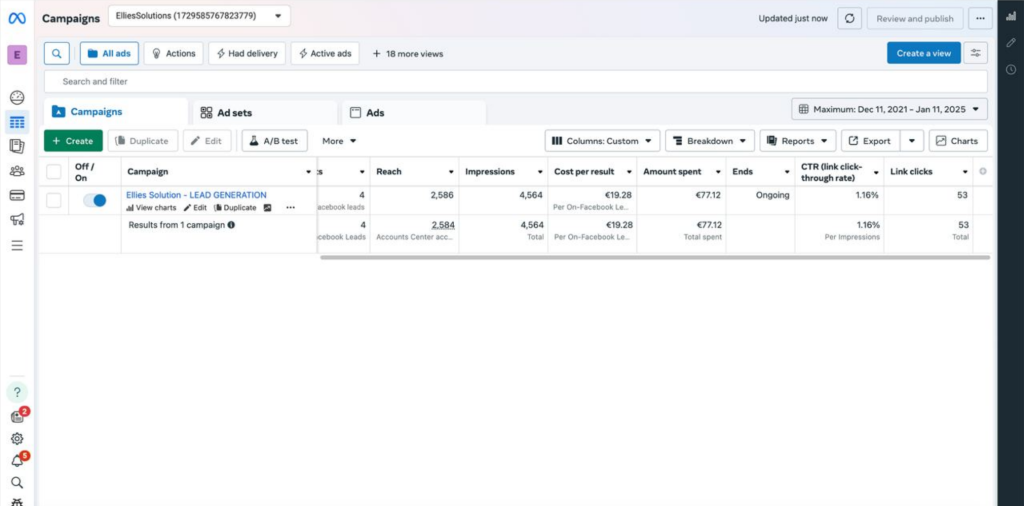This screenshot has height=506, width=1024.
Task: Open the Reports dropdown
Action: pyautogui.click(x=797, y=141)
